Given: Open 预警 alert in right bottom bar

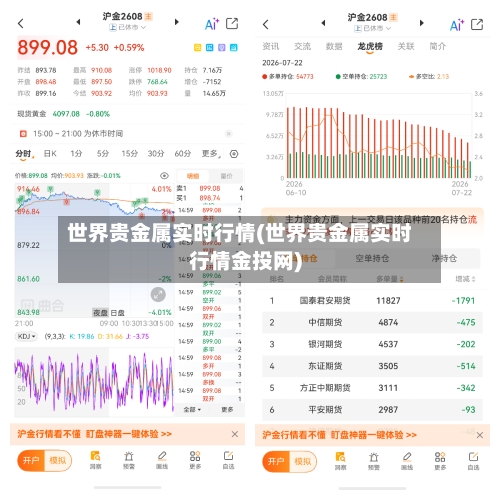Looking at the screenshot, I should 374,461.
